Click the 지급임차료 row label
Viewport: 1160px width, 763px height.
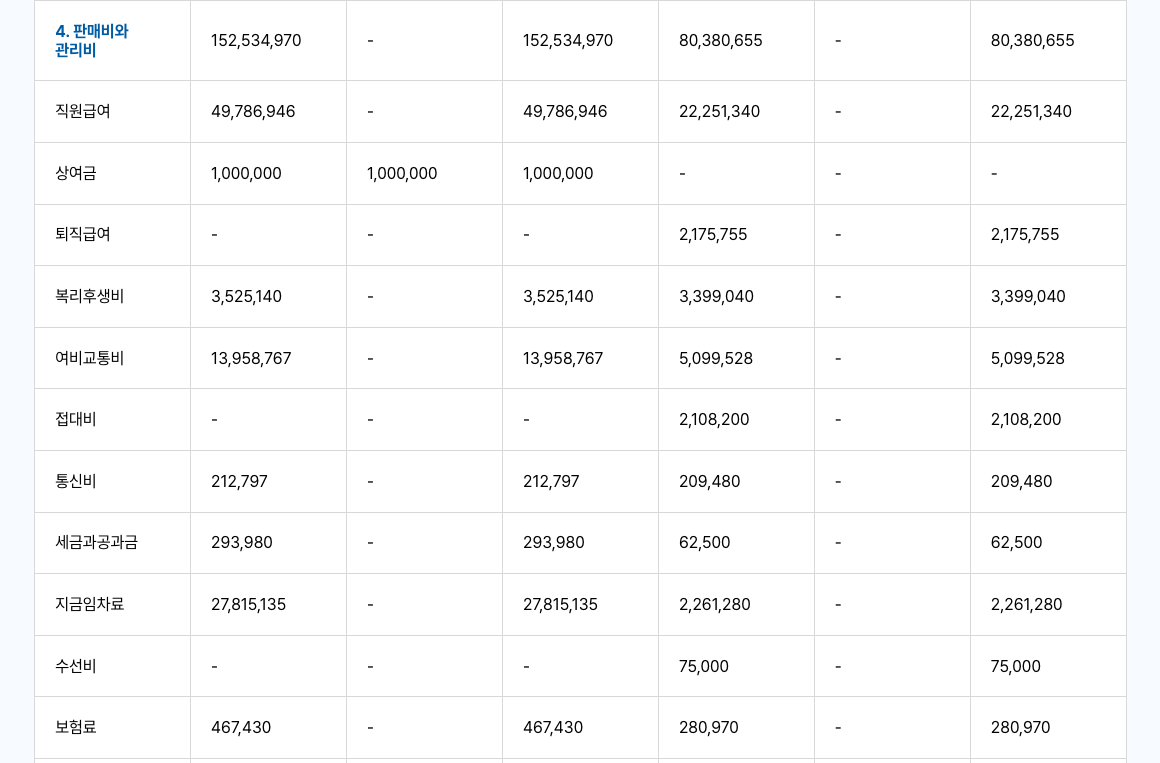[90, 604]
